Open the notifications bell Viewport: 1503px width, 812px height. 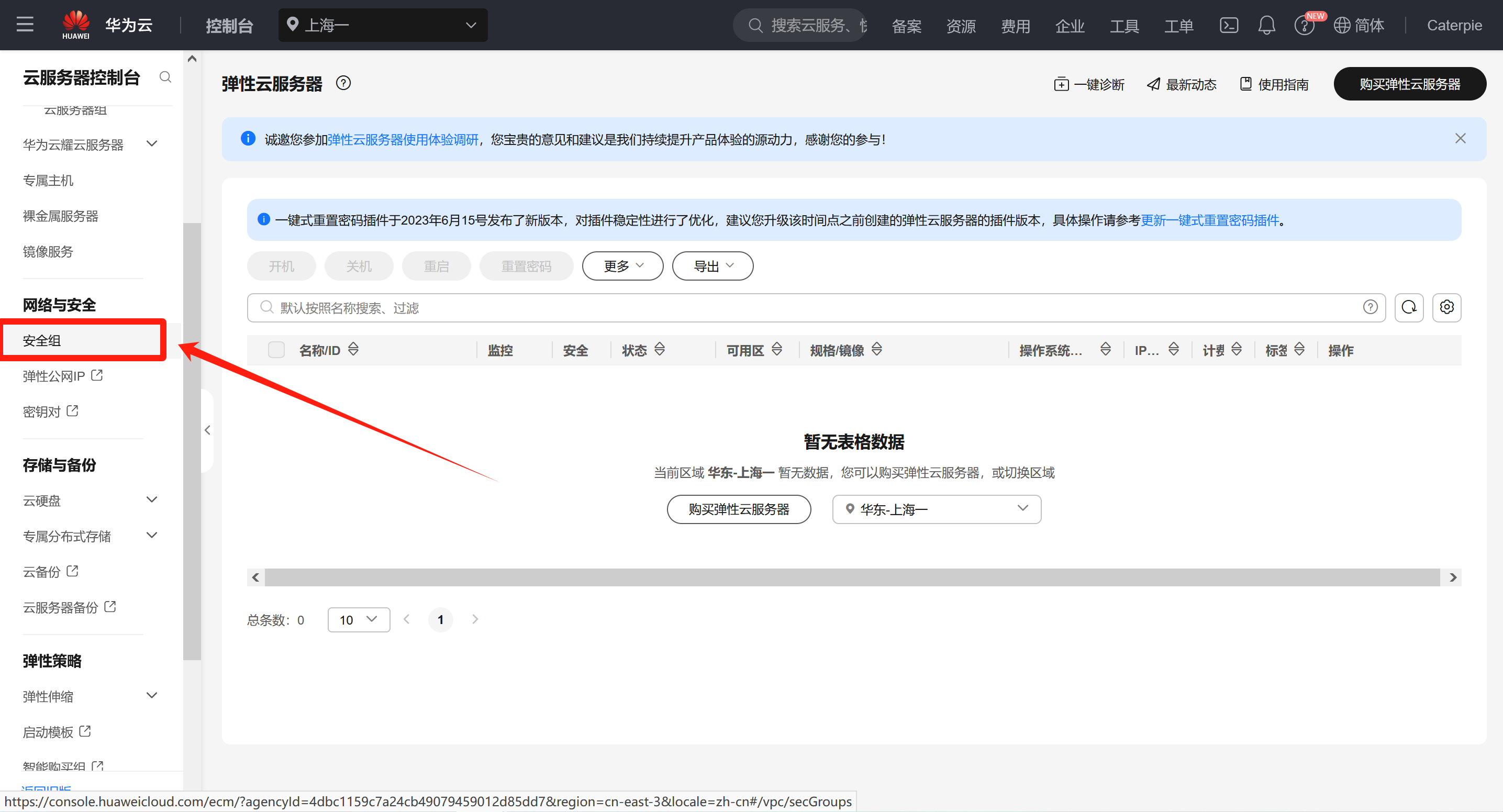[x=1266, y=25]
